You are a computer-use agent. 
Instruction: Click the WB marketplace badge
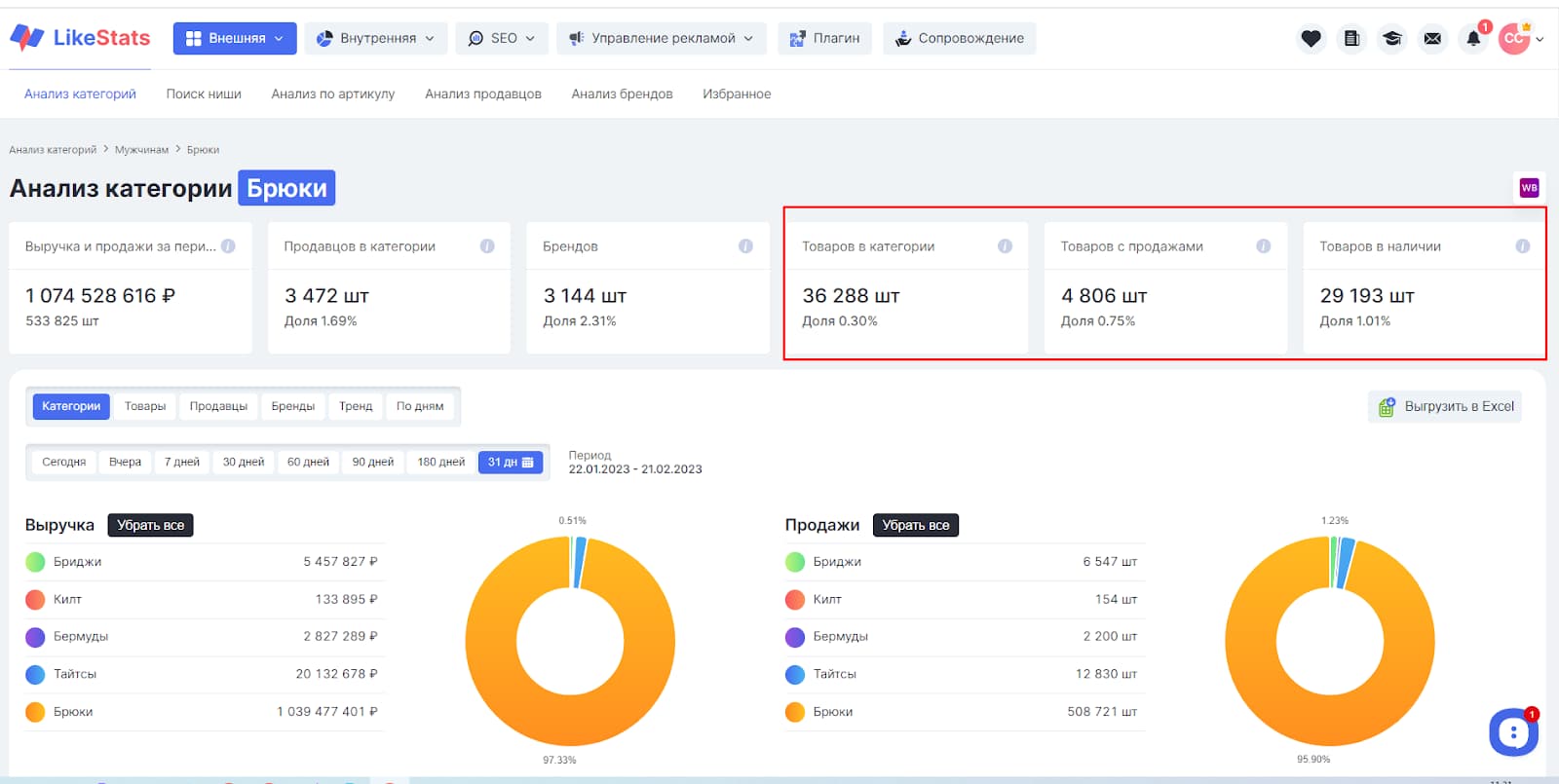pos(1529,188)
